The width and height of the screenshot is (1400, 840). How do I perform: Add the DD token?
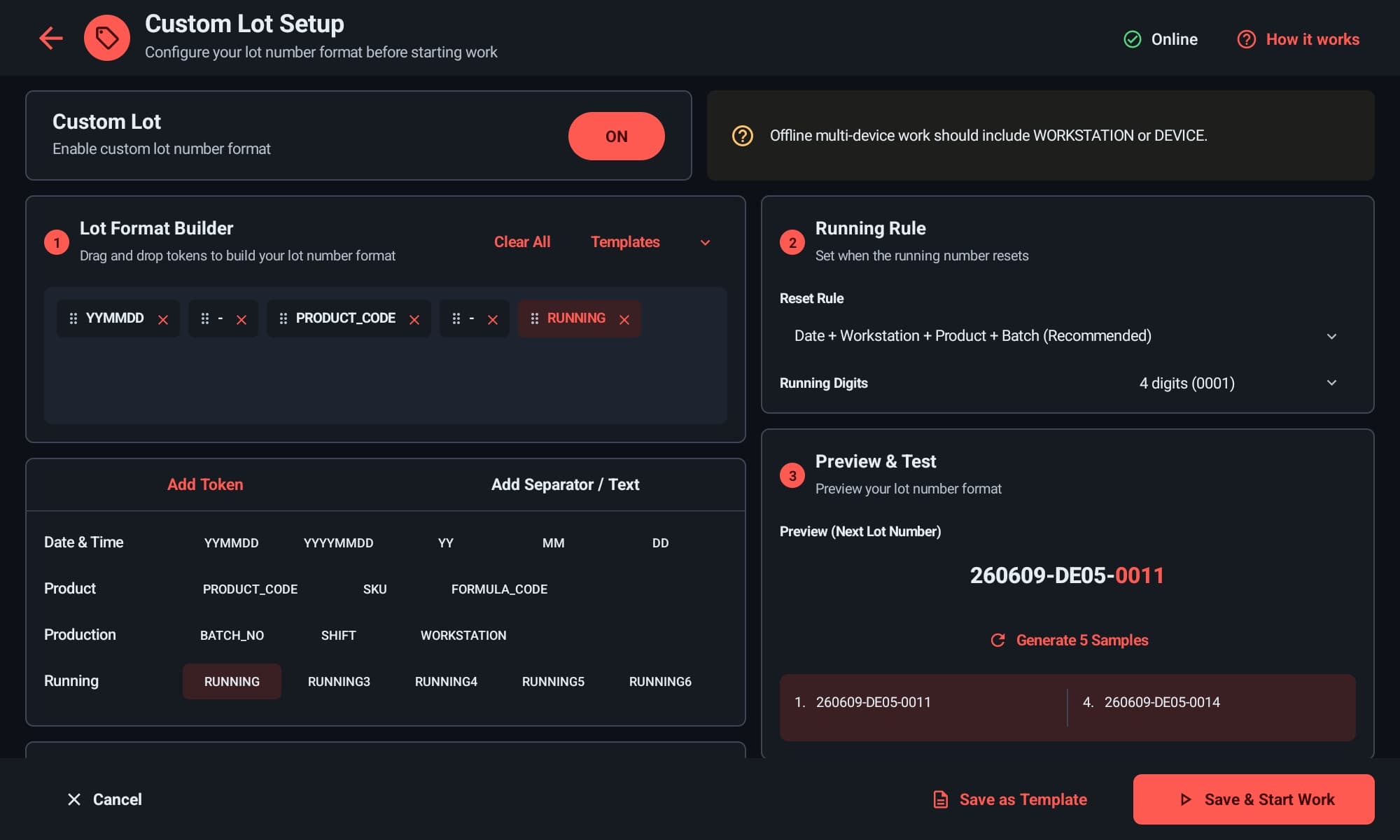660,542
